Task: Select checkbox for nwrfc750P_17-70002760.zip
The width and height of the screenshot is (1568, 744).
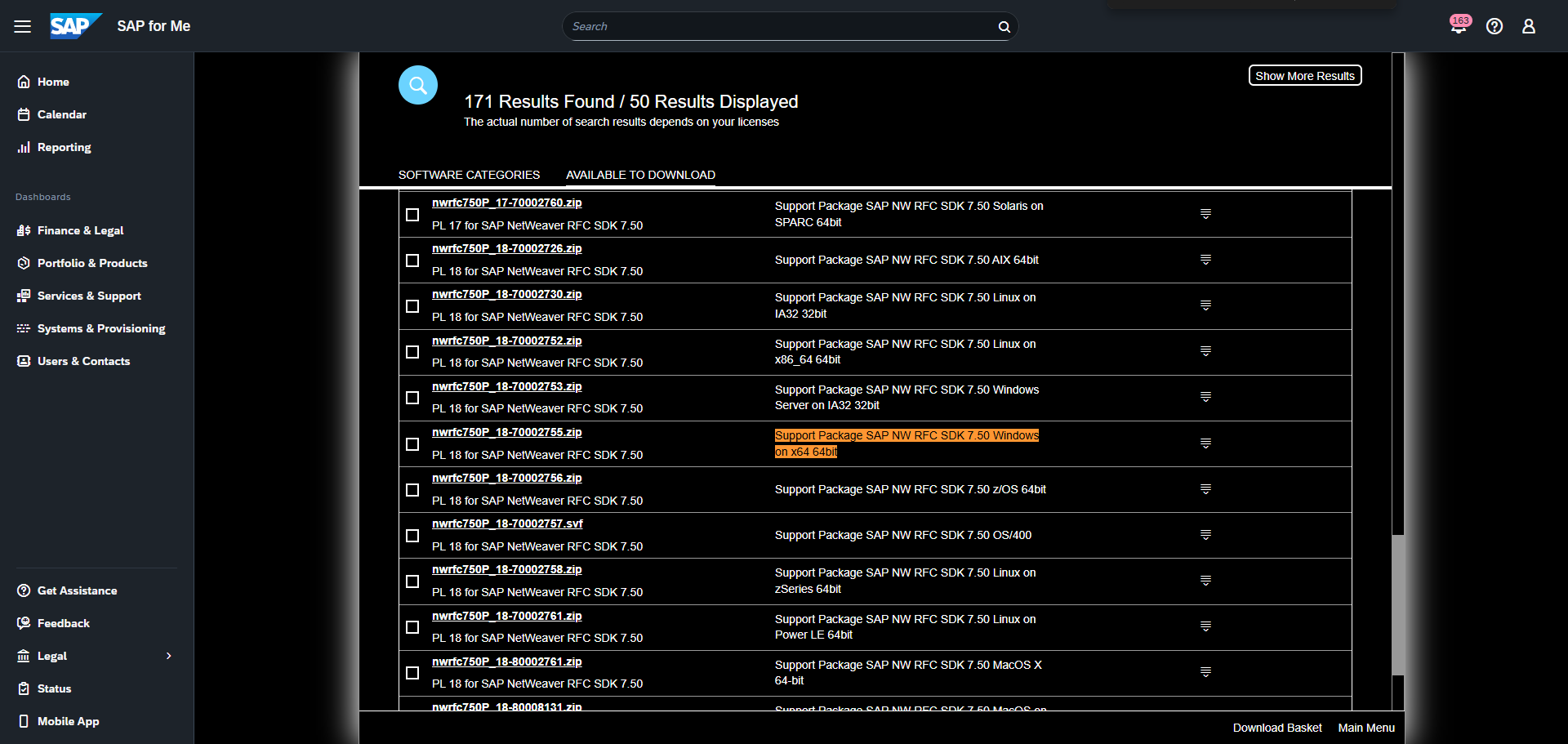Action: [x=412, y=215]
